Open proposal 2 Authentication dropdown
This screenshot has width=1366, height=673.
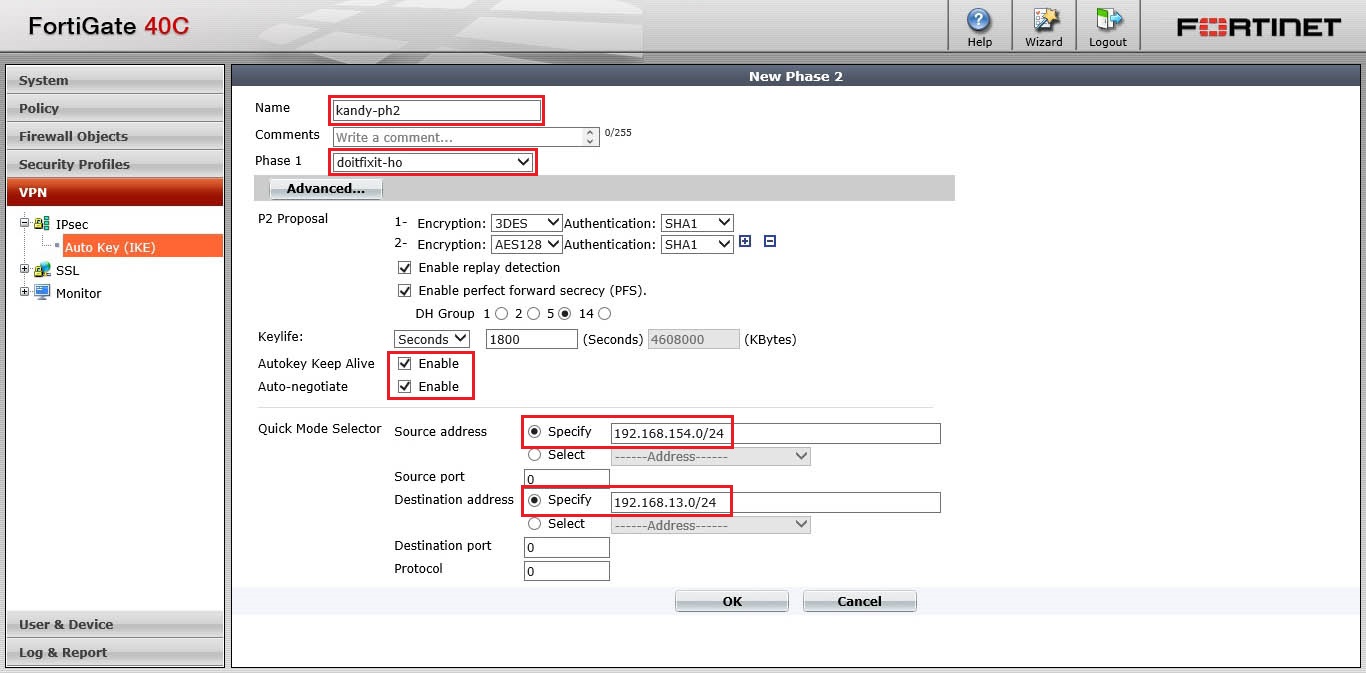click(x=697, y=244)
